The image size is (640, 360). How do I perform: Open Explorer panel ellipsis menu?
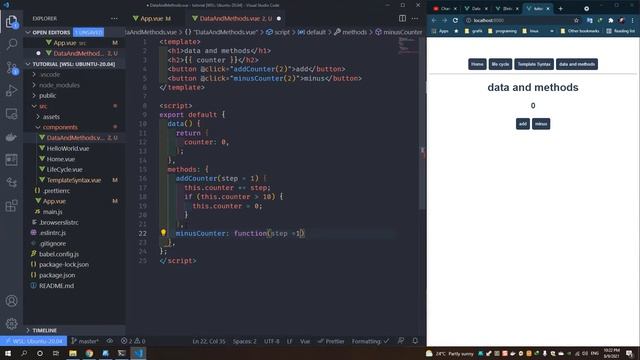pos(114,18)
